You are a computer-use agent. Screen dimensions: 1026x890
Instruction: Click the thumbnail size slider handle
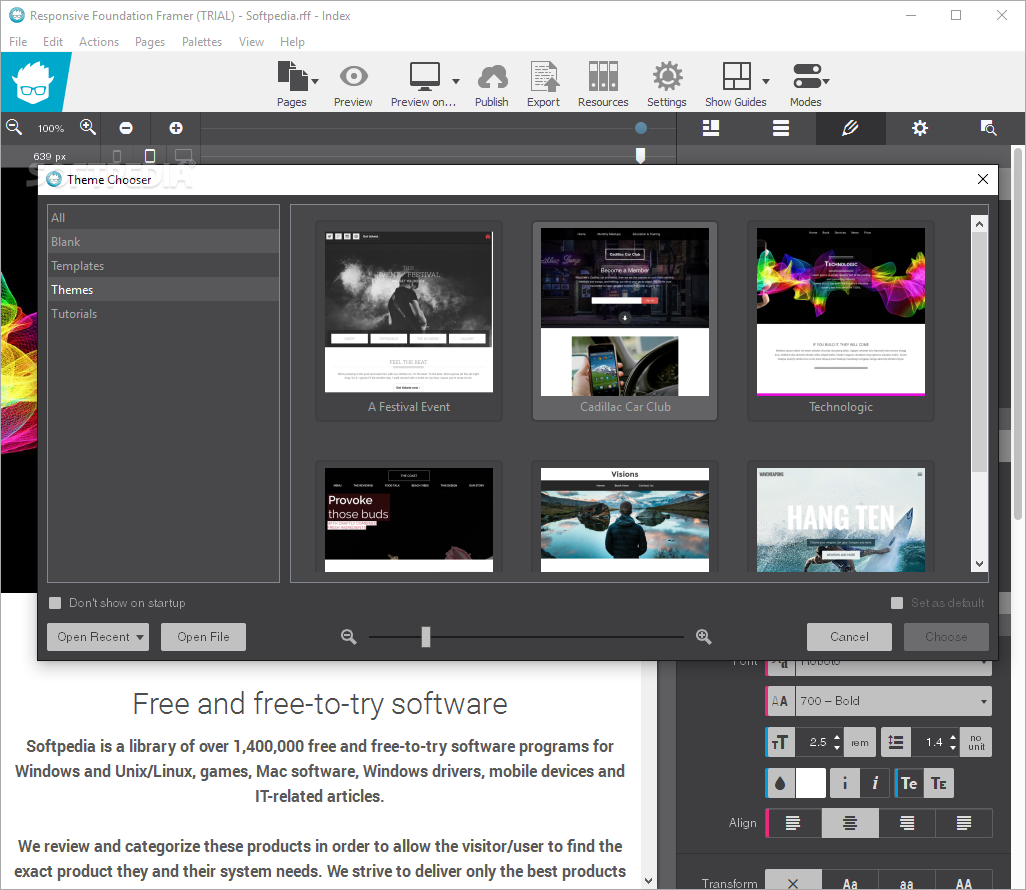[426, 637]
